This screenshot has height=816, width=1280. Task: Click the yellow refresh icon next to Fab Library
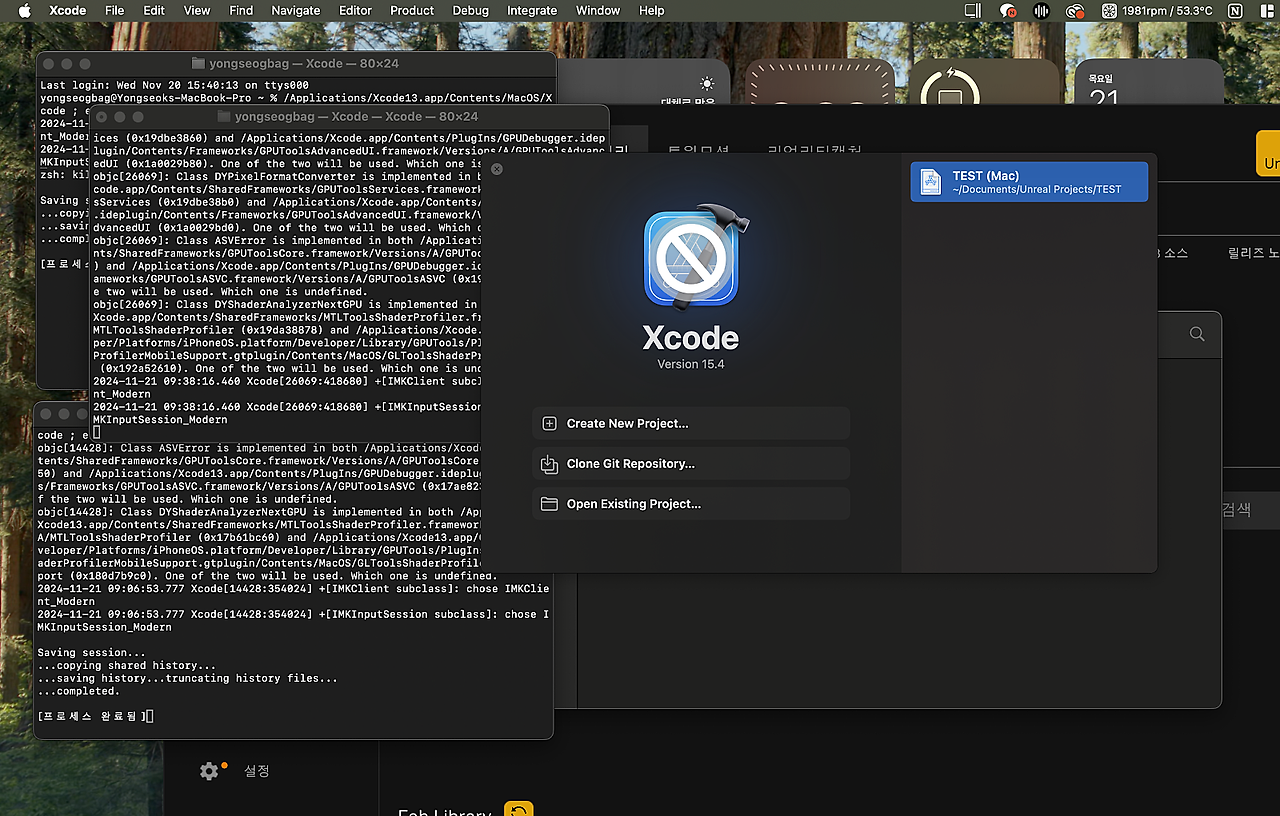point(518,811)
